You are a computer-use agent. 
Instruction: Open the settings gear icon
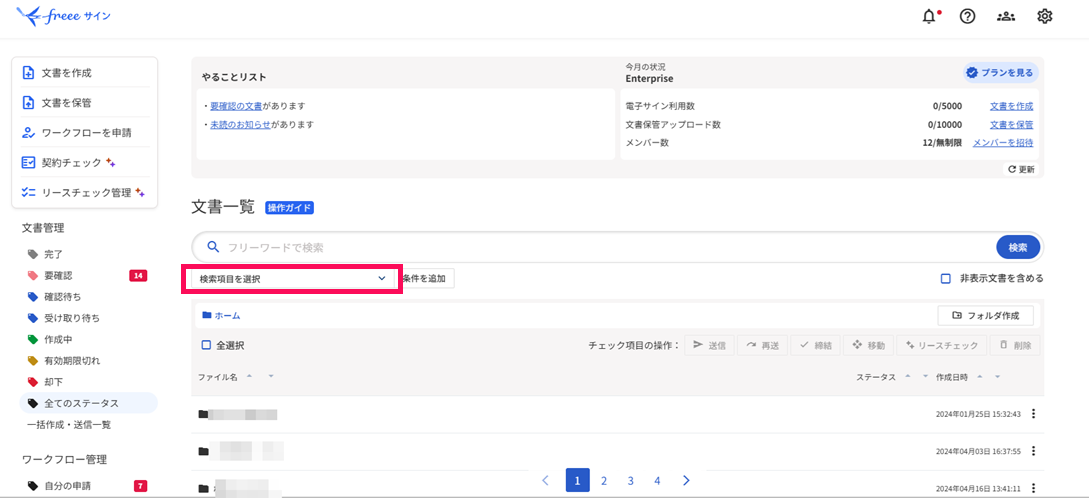(1045, 17)
